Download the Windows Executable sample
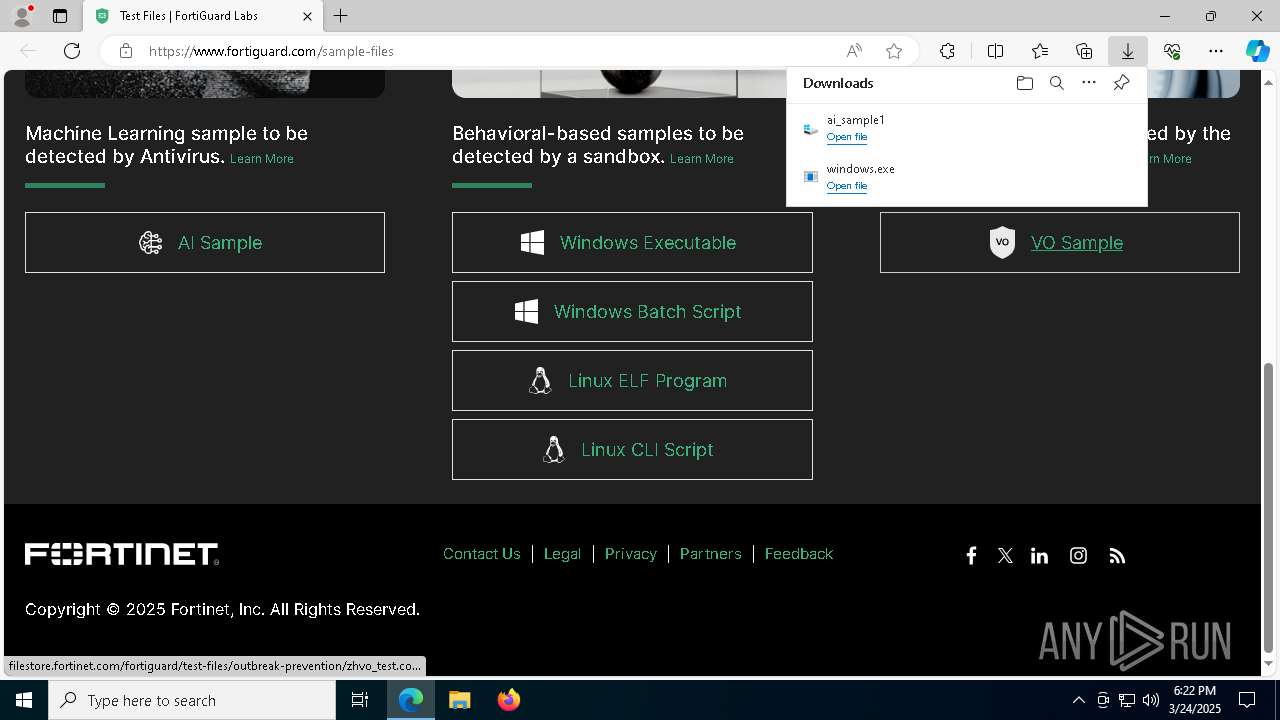 click(632, 242)
